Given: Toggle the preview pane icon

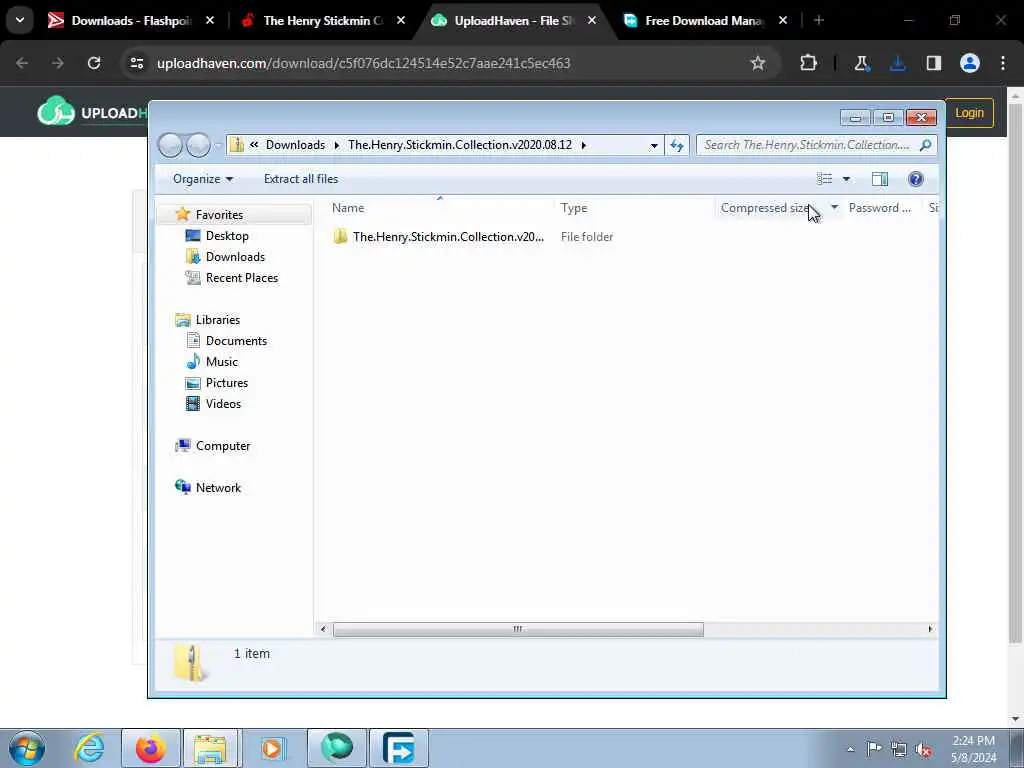Looking at the screenshot, I should (880, 179).
